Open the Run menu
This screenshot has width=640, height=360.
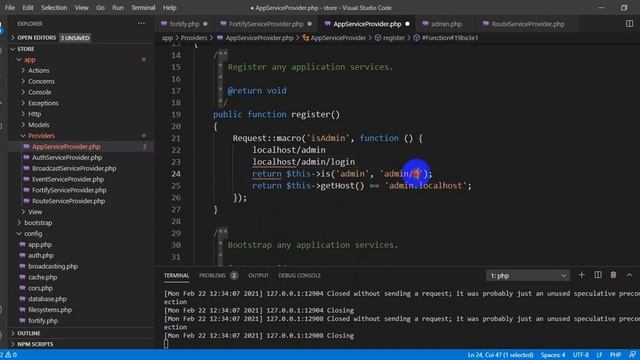coord(118,7)
